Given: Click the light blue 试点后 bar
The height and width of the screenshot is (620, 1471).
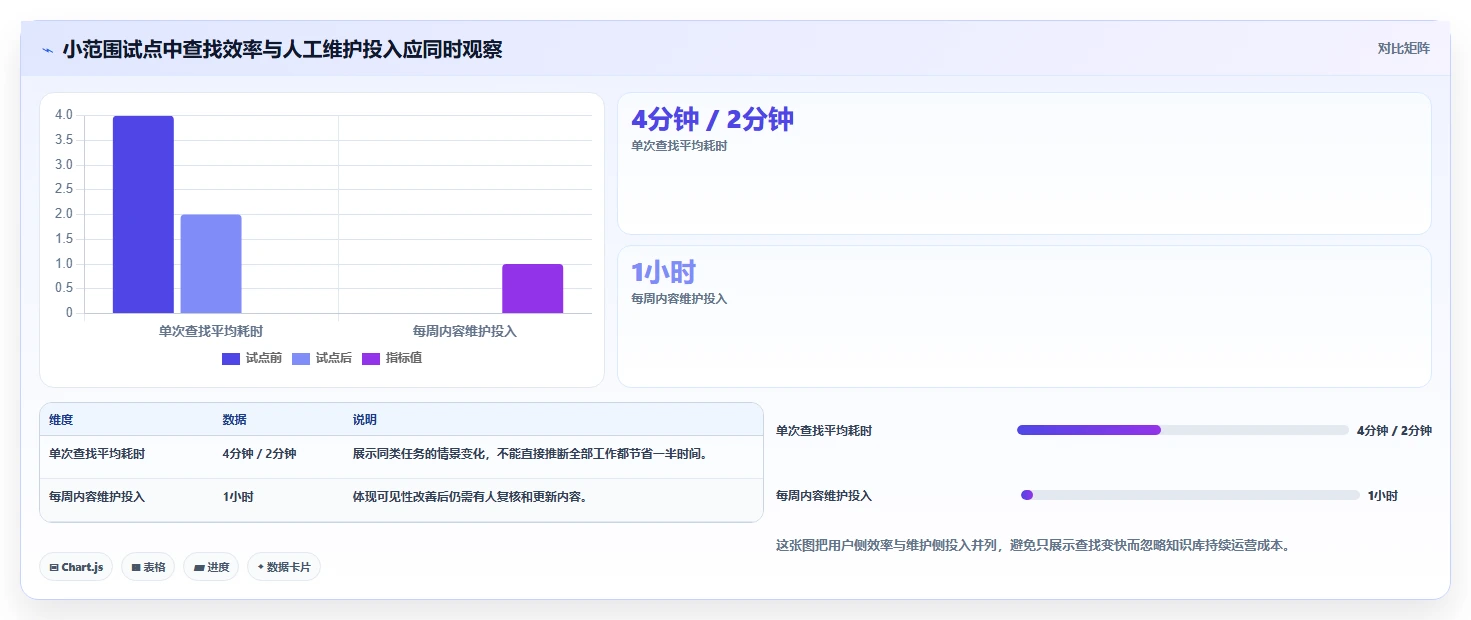Looking at the screenshot, I should [211, 264].
